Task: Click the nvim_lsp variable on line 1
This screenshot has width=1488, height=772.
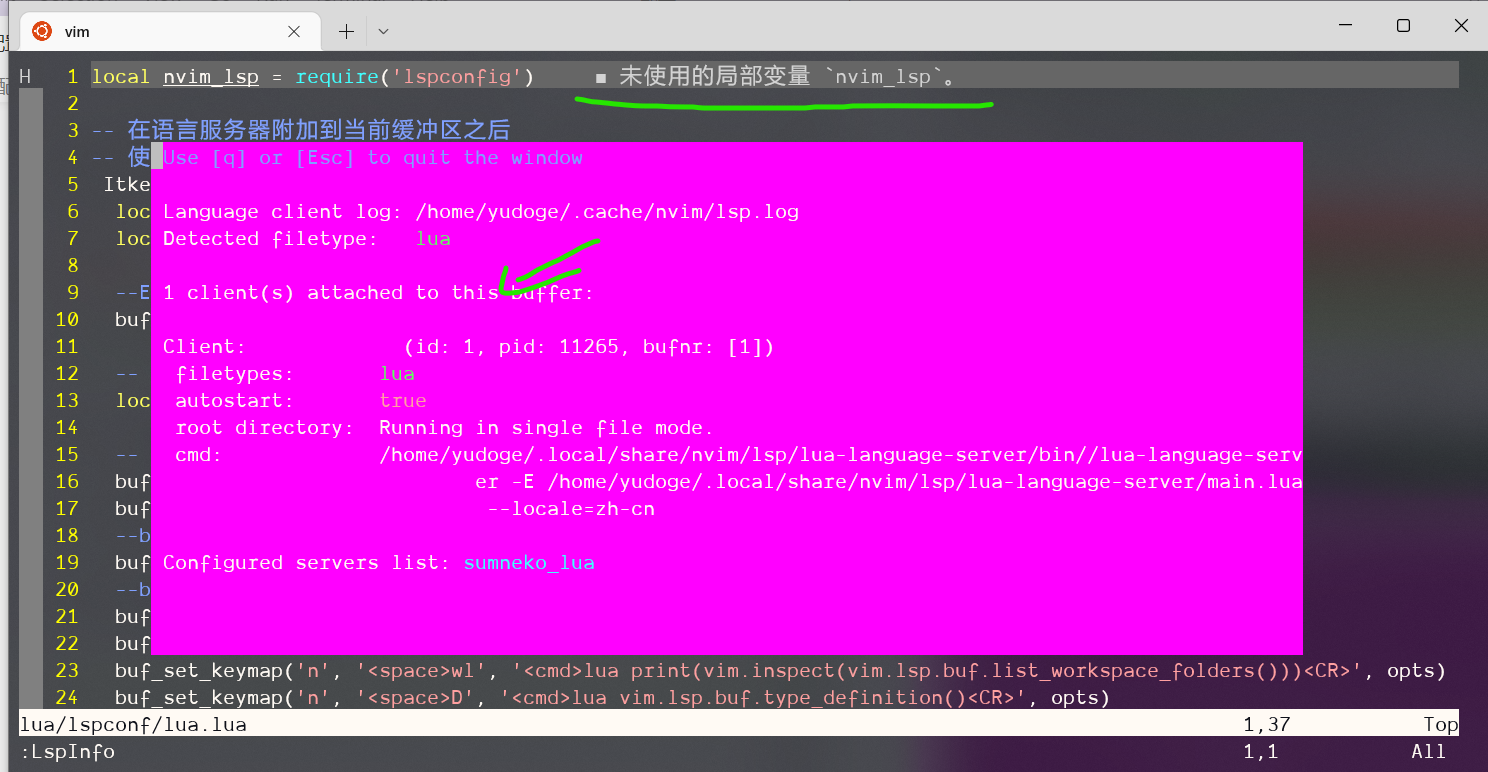Action: coord(211,77)
